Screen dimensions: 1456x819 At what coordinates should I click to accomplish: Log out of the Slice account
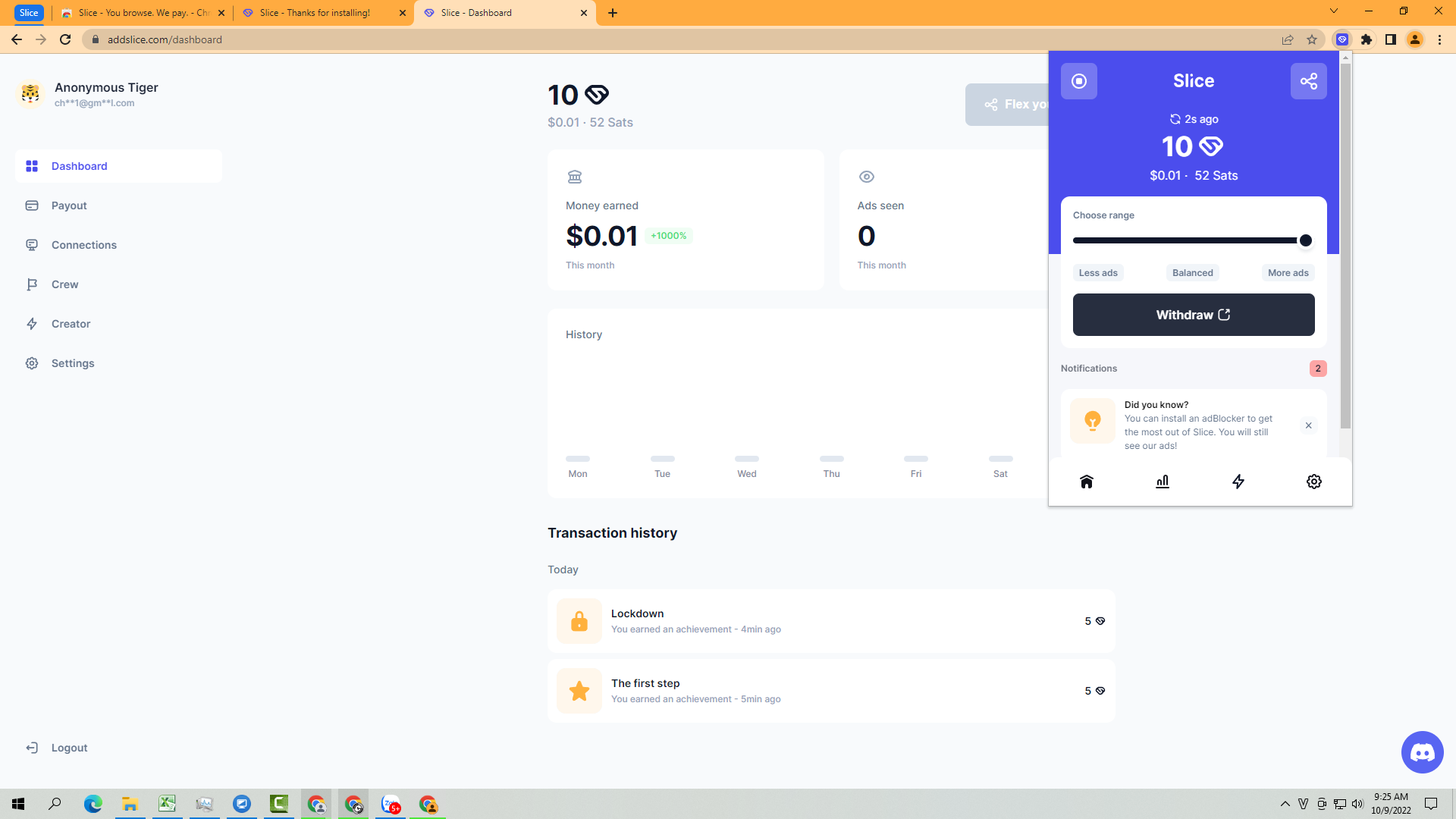pyautogui.click(x=68, y=748)
